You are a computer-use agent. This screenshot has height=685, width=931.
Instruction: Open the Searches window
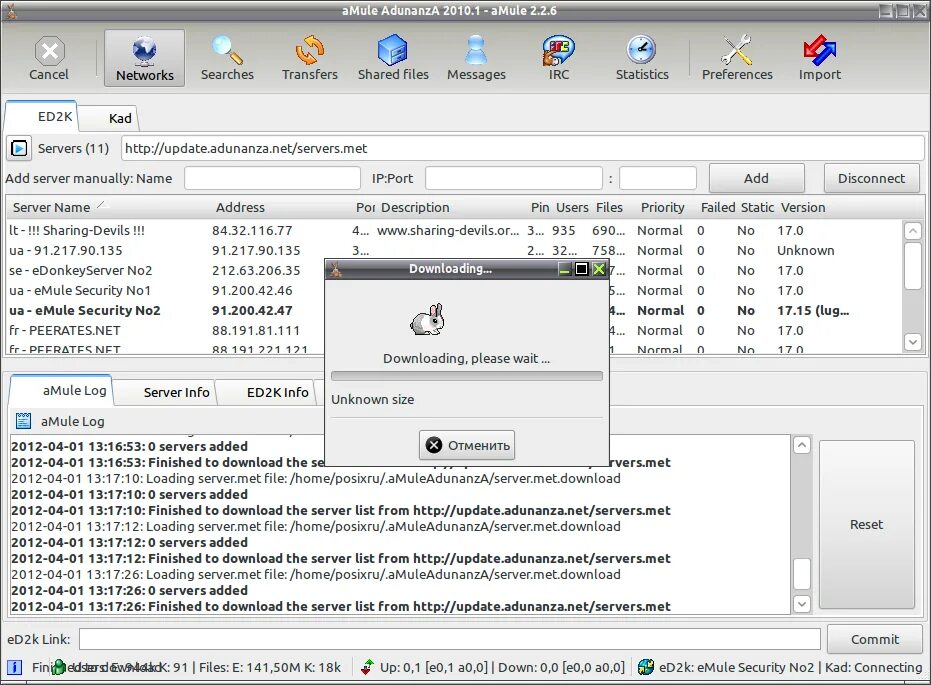pos(227,58)
